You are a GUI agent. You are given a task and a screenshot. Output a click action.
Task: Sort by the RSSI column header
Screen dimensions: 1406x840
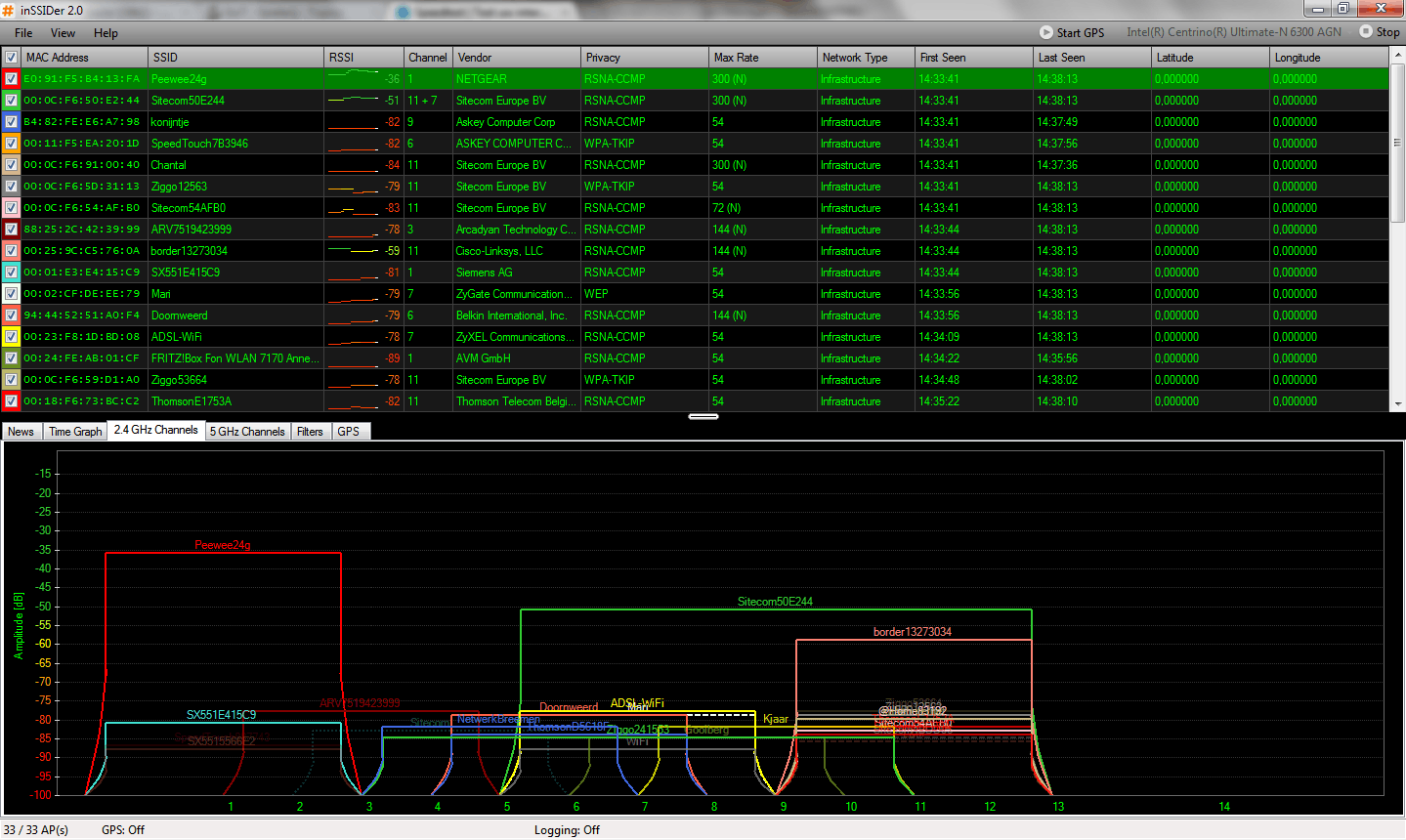tap(364, 58)
